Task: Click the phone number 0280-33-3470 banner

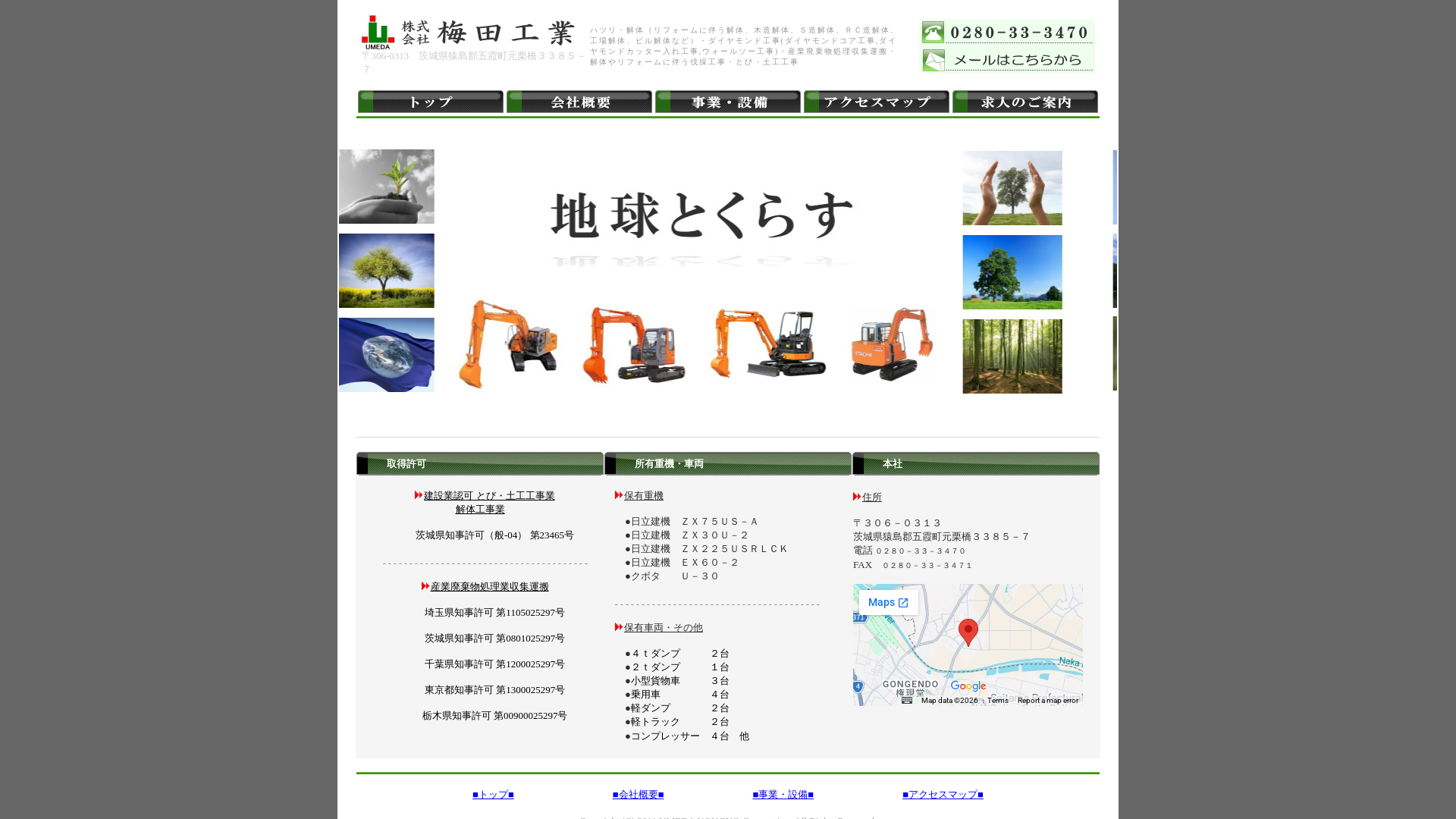Action: coord(1007,33)
